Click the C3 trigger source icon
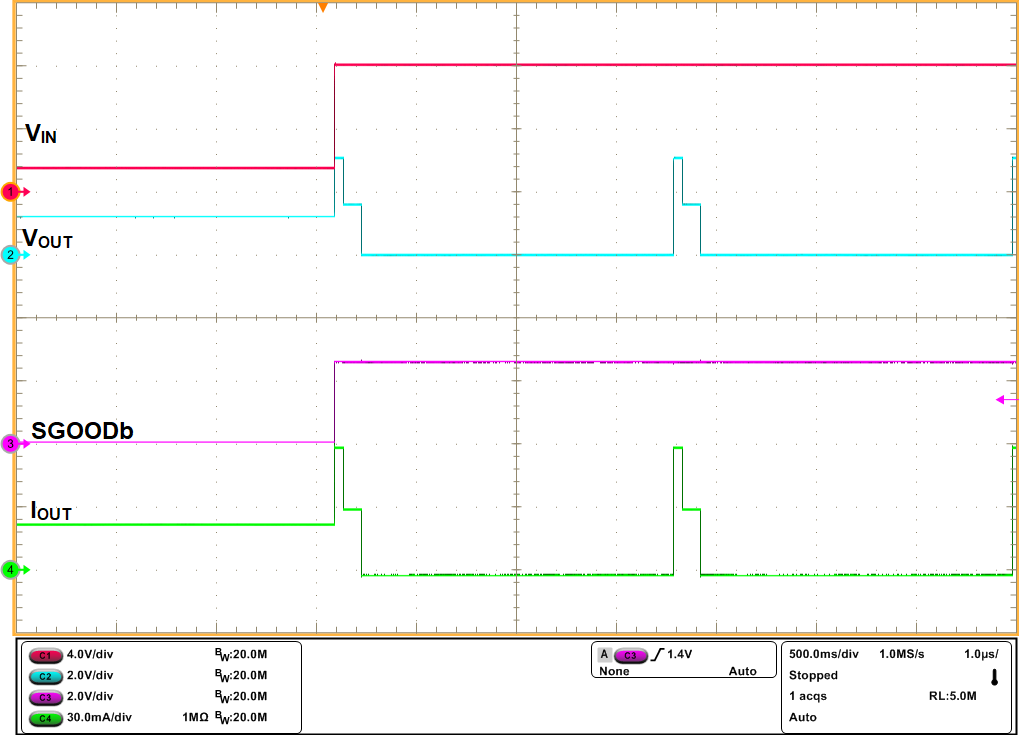The width and height of the screenshot is (1024, 736). point(633,655)
